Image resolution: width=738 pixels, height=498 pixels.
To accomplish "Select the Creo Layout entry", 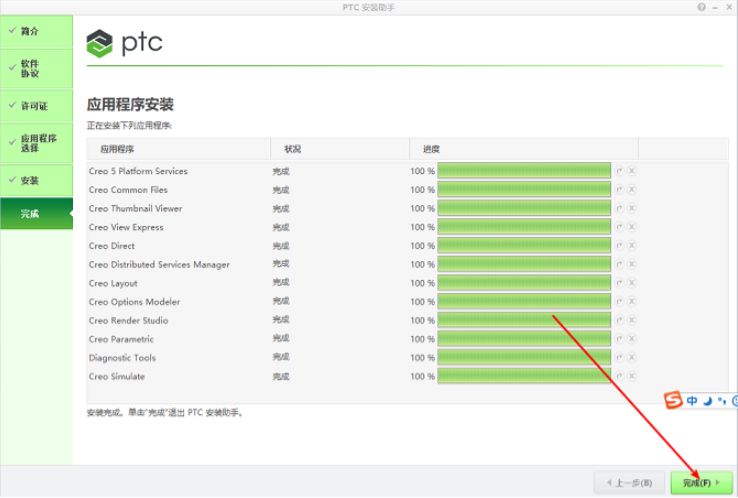I will 113,283.
